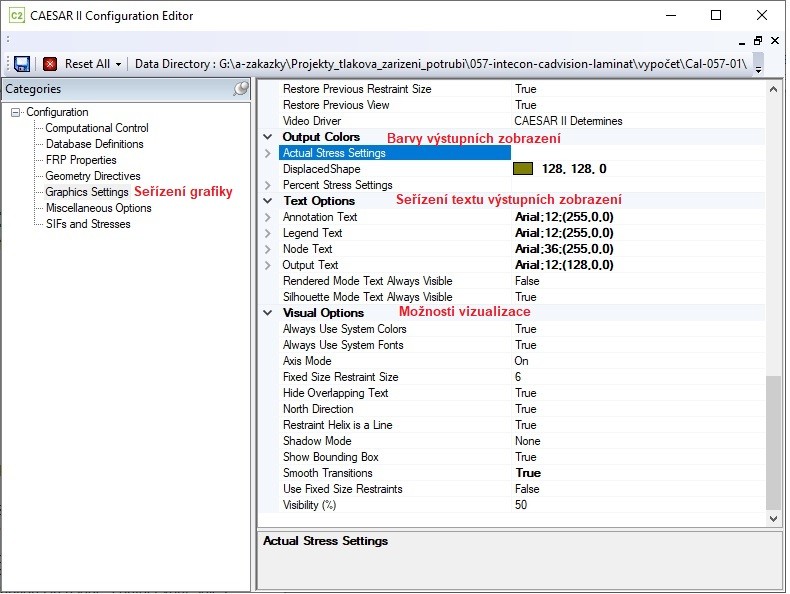Click the property grid vertical scrollbar thumb

coord(773,443)
